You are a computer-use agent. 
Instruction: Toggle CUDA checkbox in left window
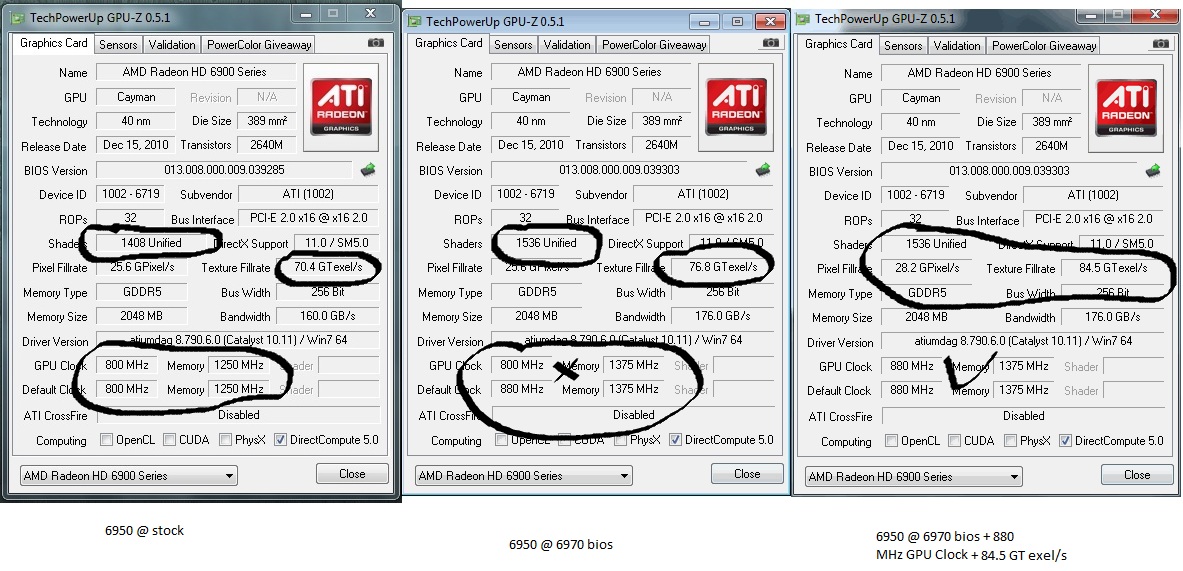(169, 439)
